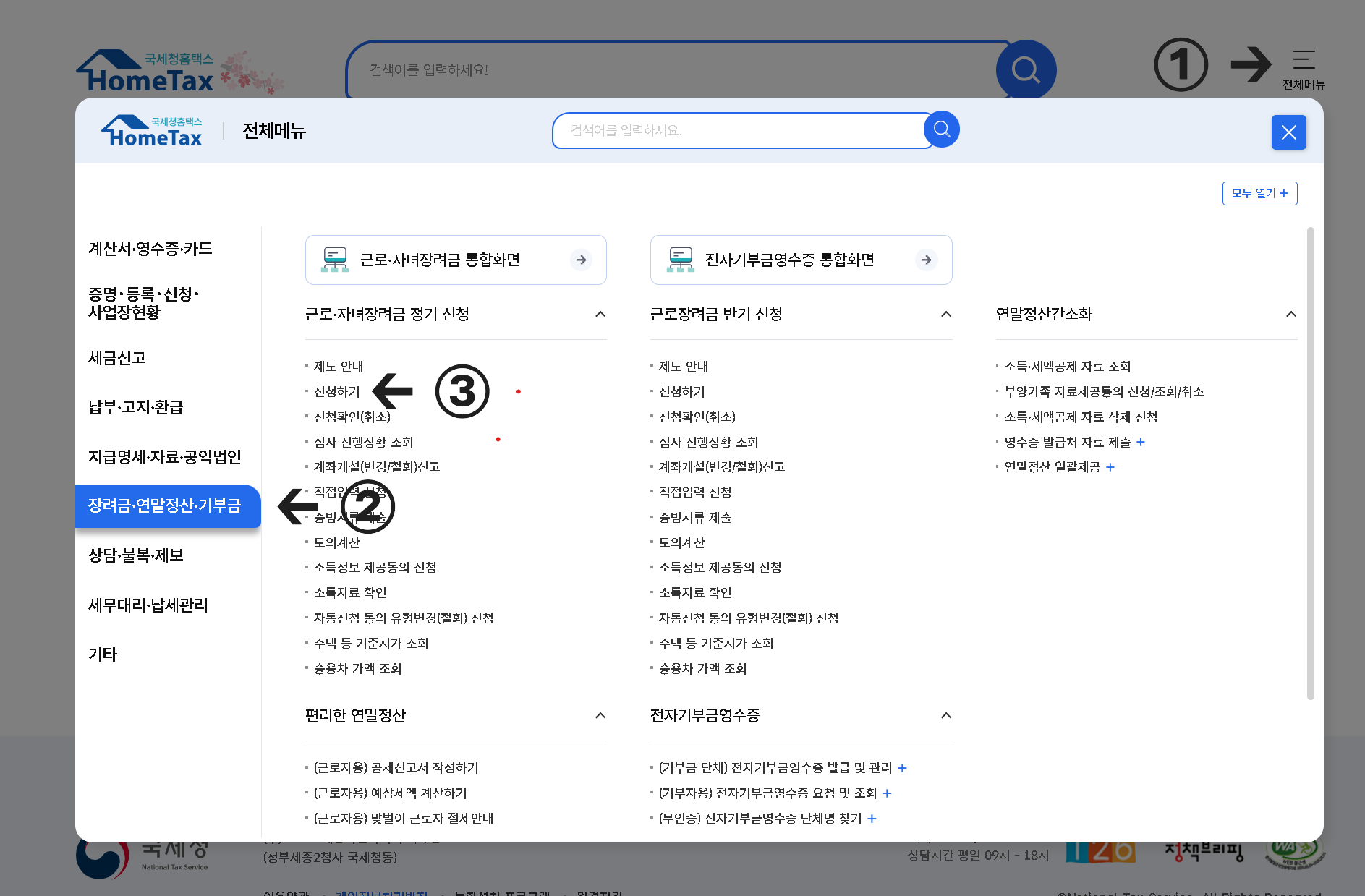Collapse 전자기부금영수증 section
The width and height of the screenshot is (1365, 896).
click(945, 715)
